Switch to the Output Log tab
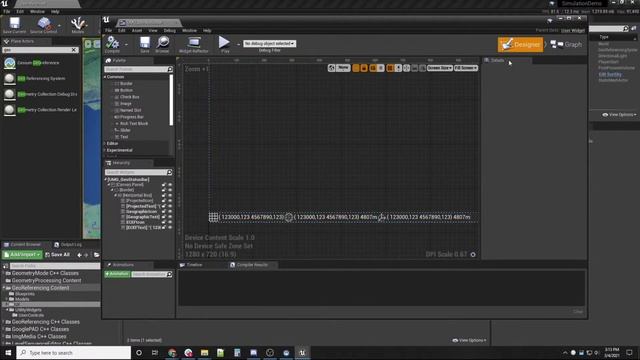The image size is (640, 360). tap(68, 244)
